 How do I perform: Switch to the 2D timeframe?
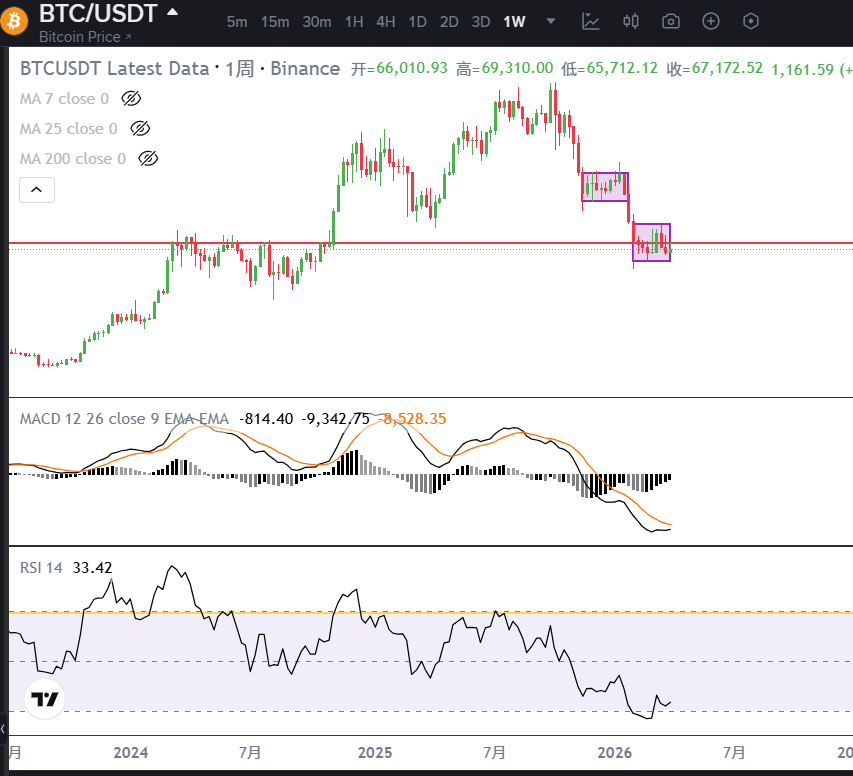click(449, 22)
